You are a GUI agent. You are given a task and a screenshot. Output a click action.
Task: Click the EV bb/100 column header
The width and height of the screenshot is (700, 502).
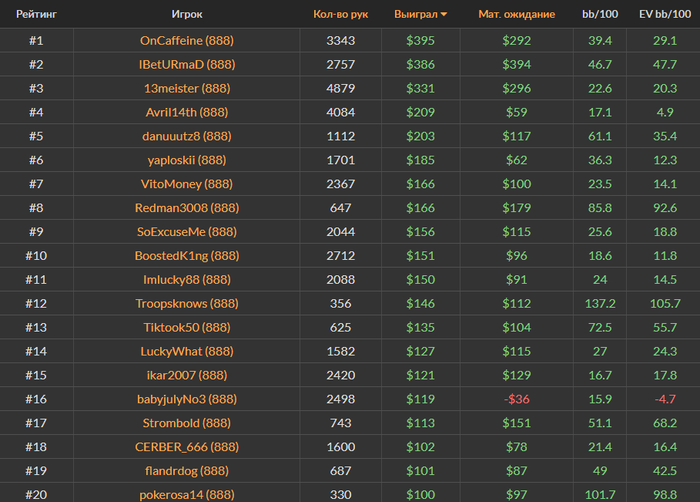[663, 15]
